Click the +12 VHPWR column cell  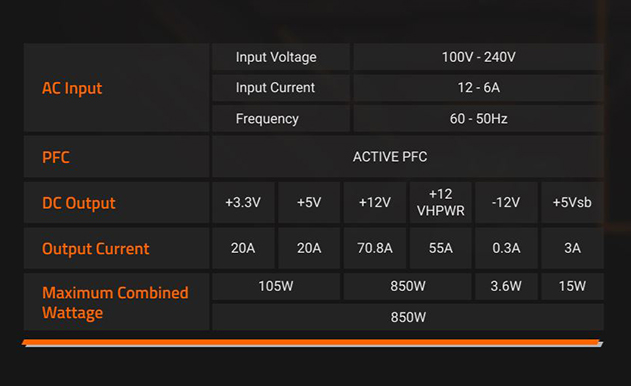[441, 202]
